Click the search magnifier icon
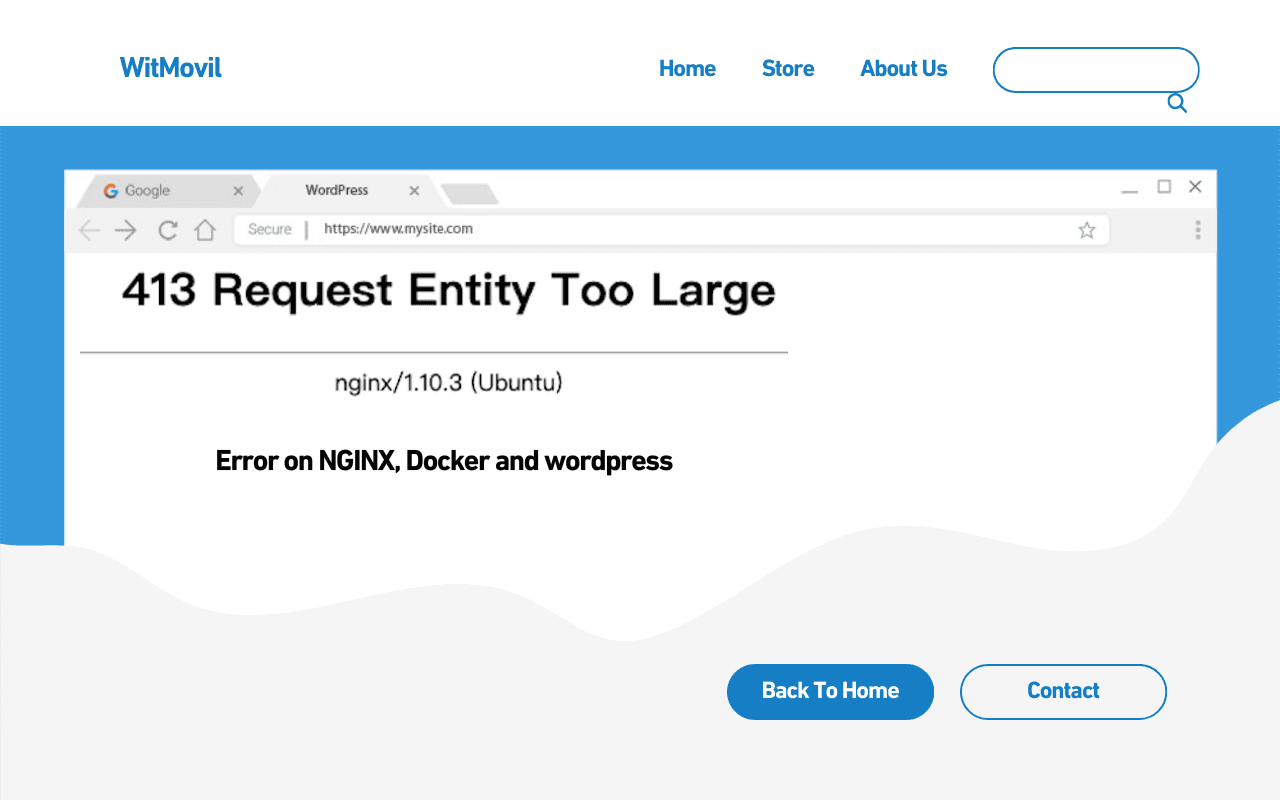 1176,102
